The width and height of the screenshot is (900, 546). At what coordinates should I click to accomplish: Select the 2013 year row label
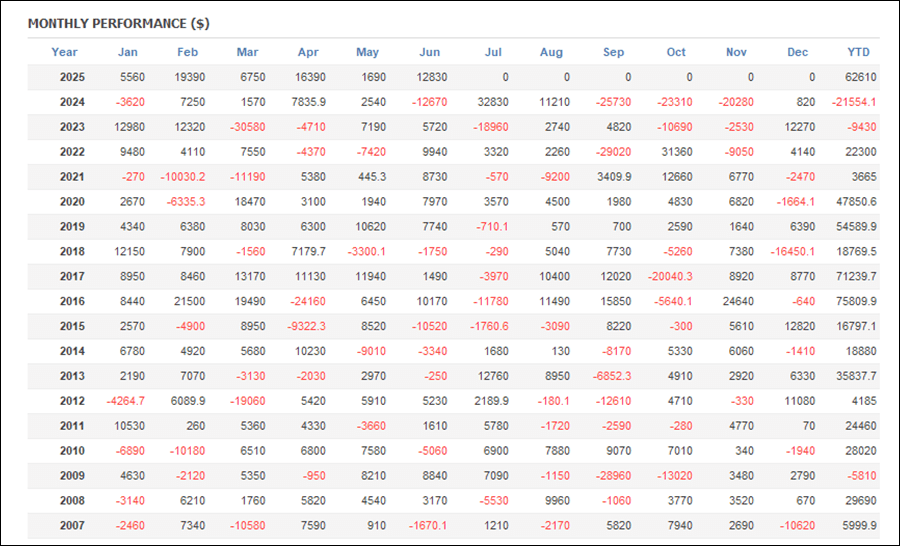(72, 376)
